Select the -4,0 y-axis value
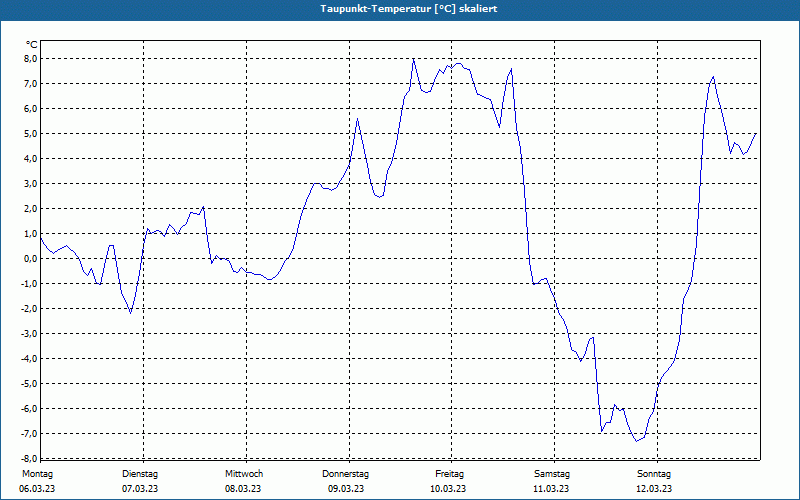The height and width of the screenshot is (500, 800). pos(29,359)
